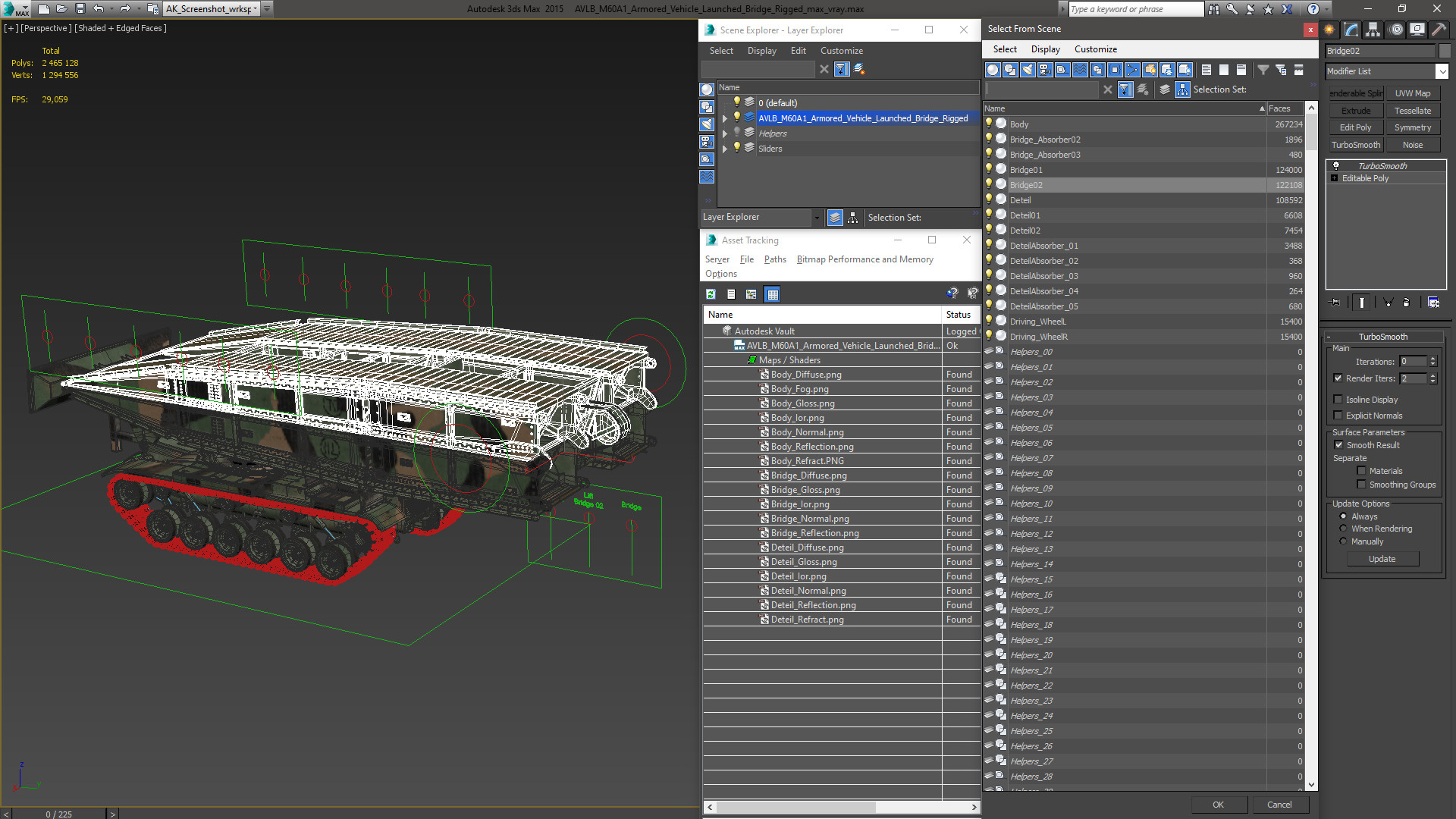Click the Symmetry modifier button
The height and width of the screenshot is (819, 1456).
pyautogui.click(x=1412, y=127)
